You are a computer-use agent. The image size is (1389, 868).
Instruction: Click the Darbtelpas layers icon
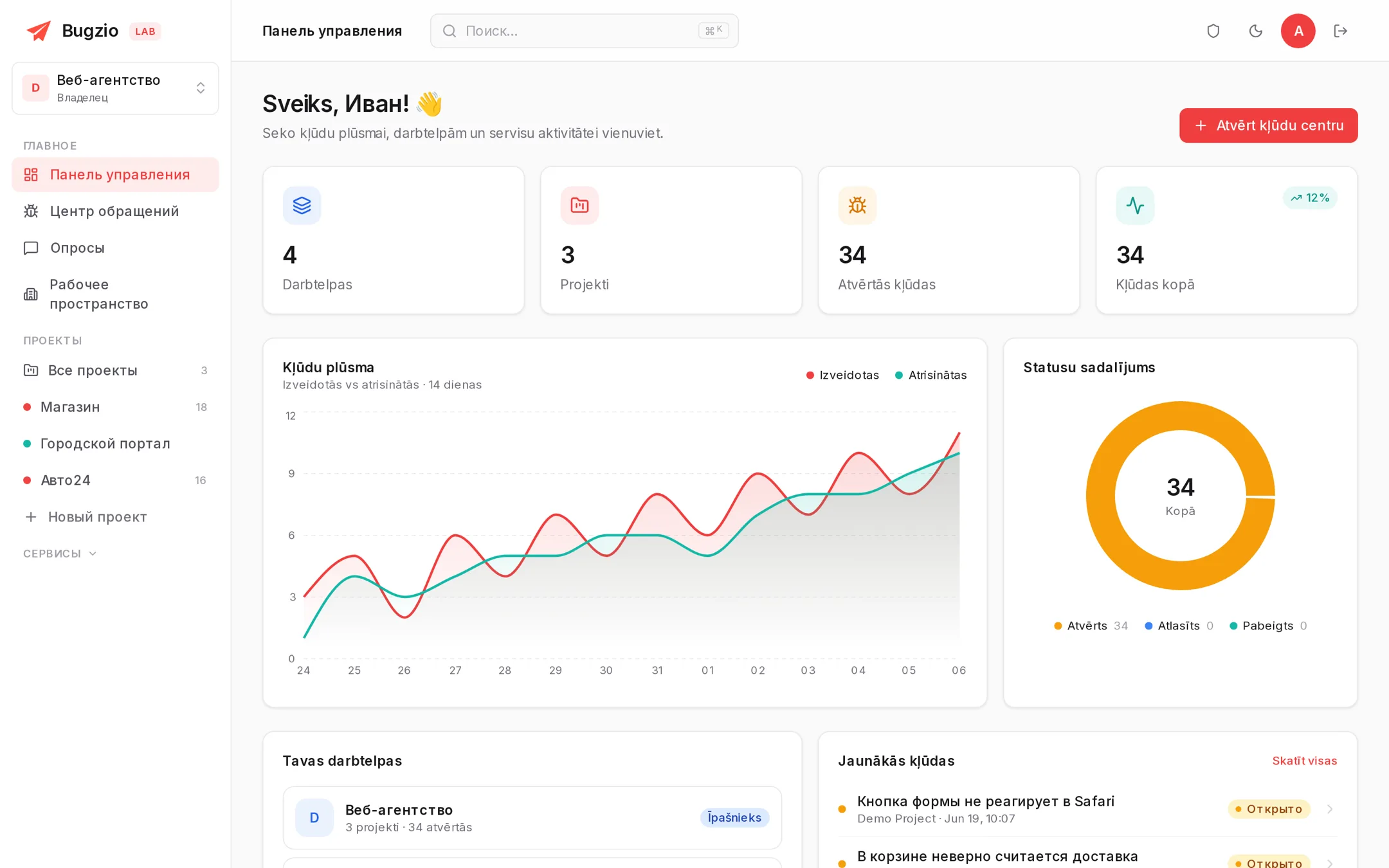pos(302,205)
